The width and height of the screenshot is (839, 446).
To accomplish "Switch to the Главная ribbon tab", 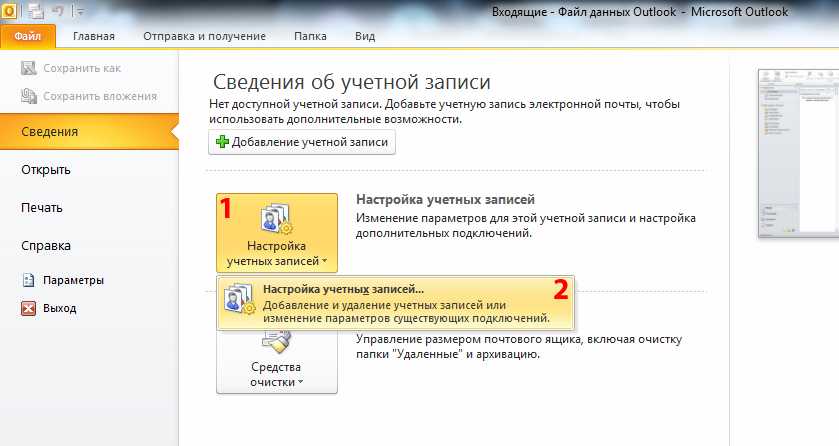I will pos(94,36).
